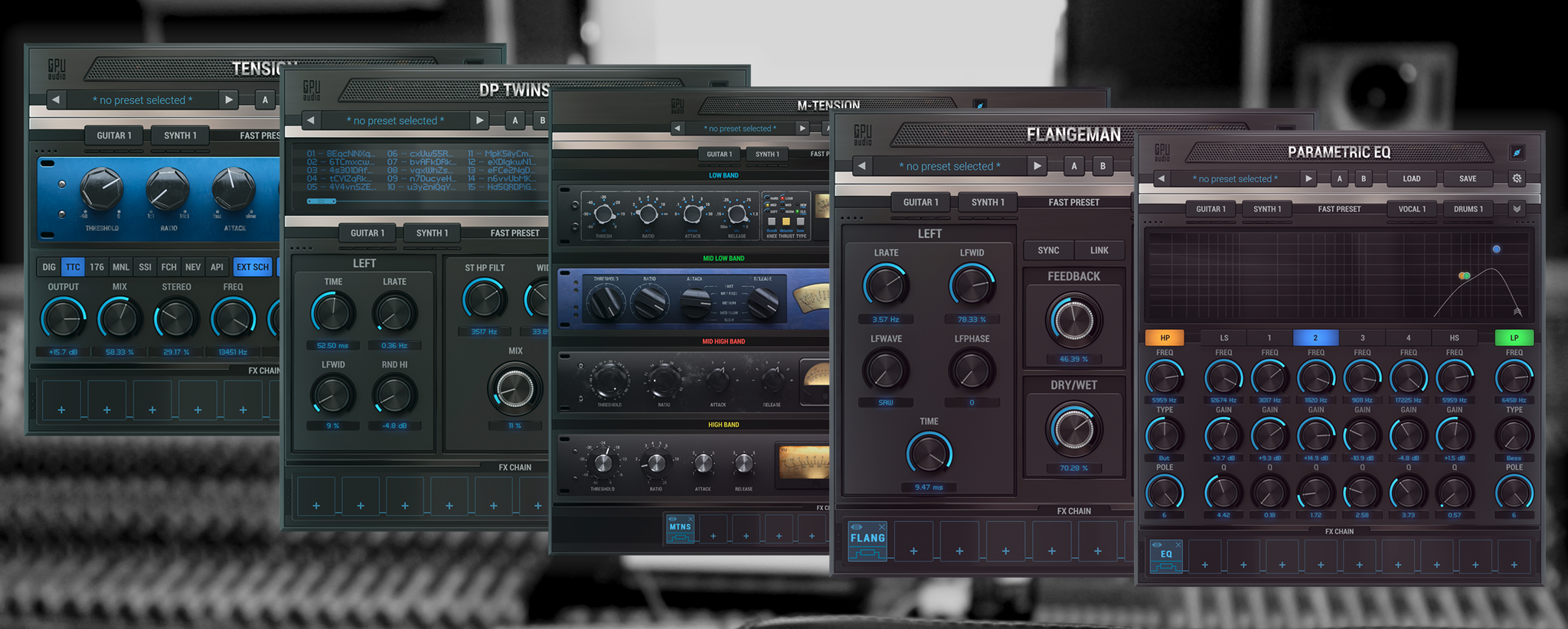
Task: Click LOAD button in Parametric EQ
Action: (1411, 178)
